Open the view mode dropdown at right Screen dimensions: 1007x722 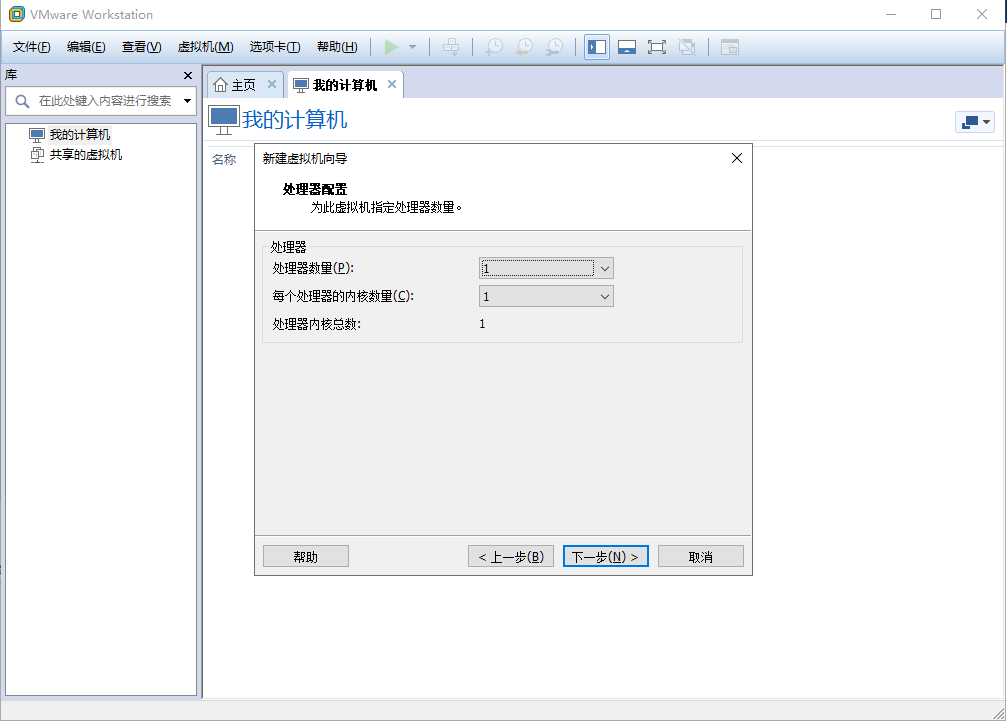click(975, 121)
